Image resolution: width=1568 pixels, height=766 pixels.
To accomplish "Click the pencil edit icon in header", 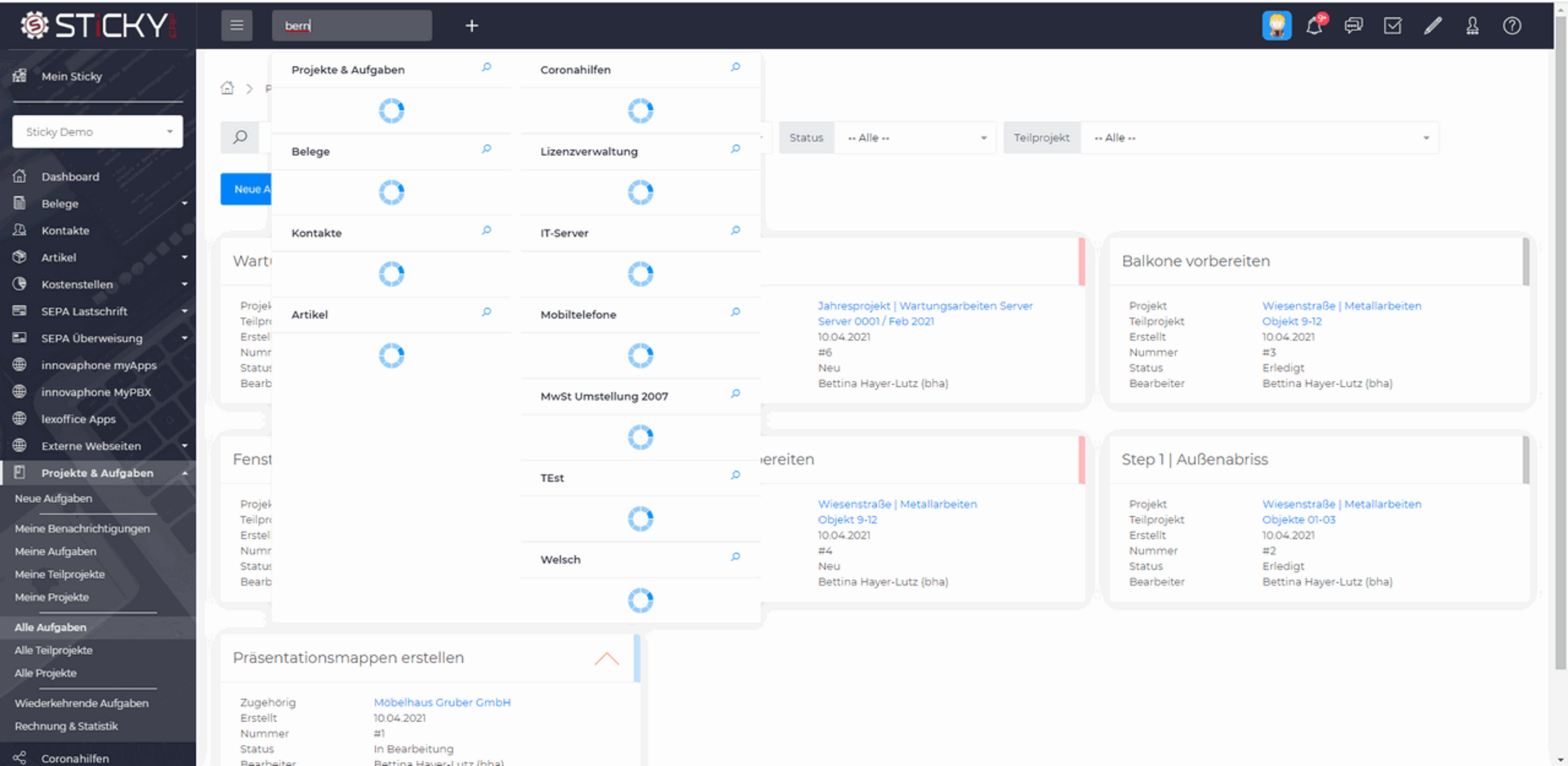I will coord(1432,26).
